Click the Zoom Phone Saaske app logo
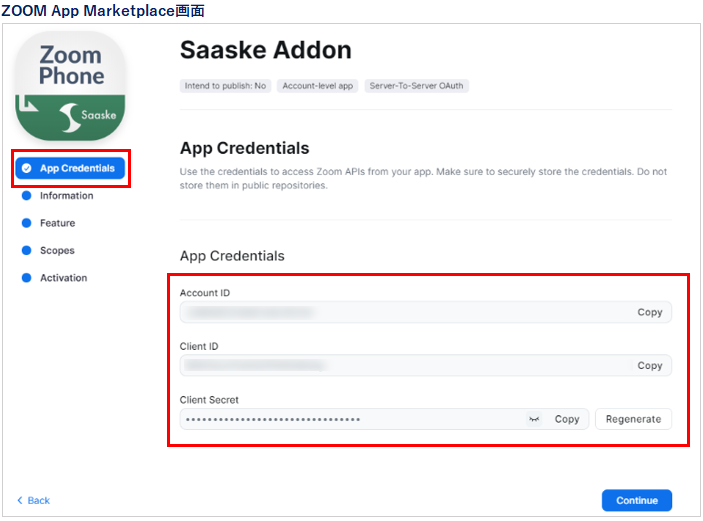This screenshot has width=703, height=521. (x=70, y=86)
